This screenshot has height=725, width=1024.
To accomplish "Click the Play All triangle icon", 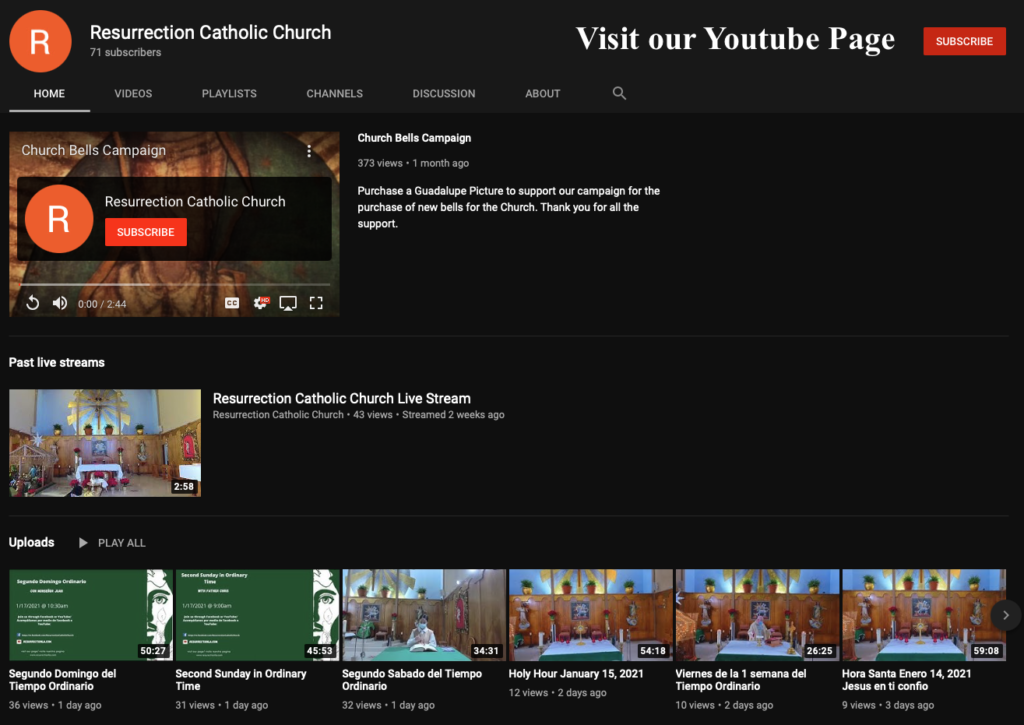I will coord(83,543).
